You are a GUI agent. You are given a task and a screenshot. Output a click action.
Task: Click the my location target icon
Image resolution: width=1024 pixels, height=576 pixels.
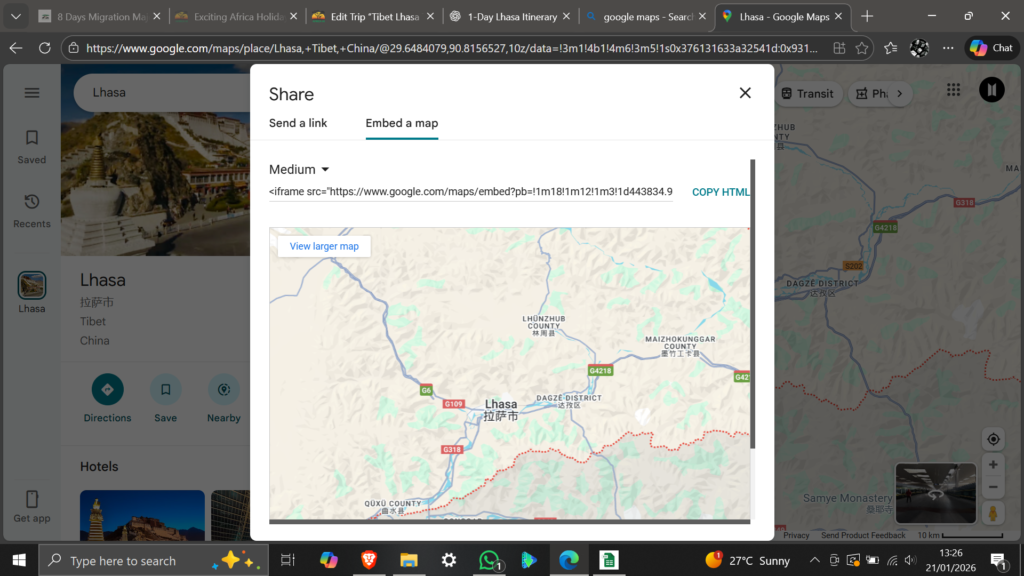pos(993,439)
